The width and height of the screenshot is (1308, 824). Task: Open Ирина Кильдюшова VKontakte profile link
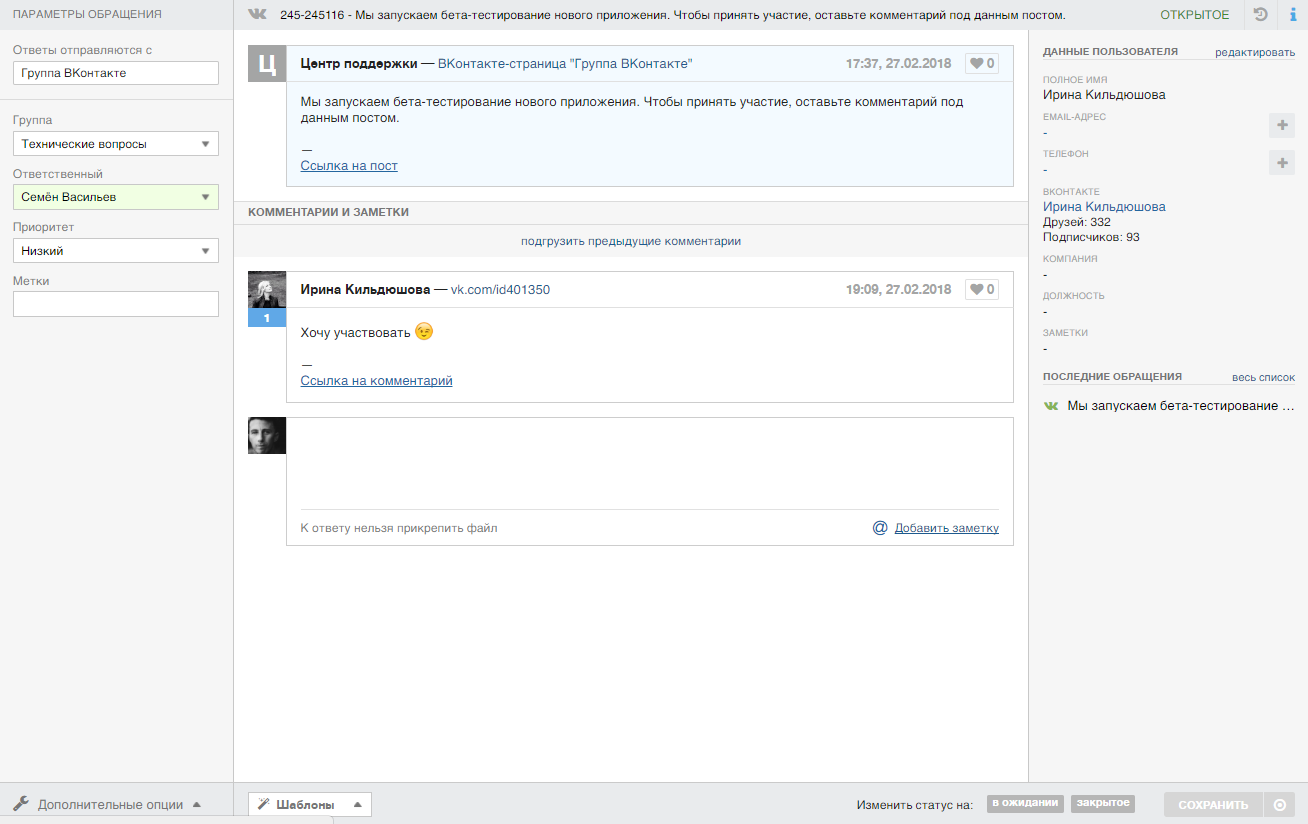tap(1104, 207)
